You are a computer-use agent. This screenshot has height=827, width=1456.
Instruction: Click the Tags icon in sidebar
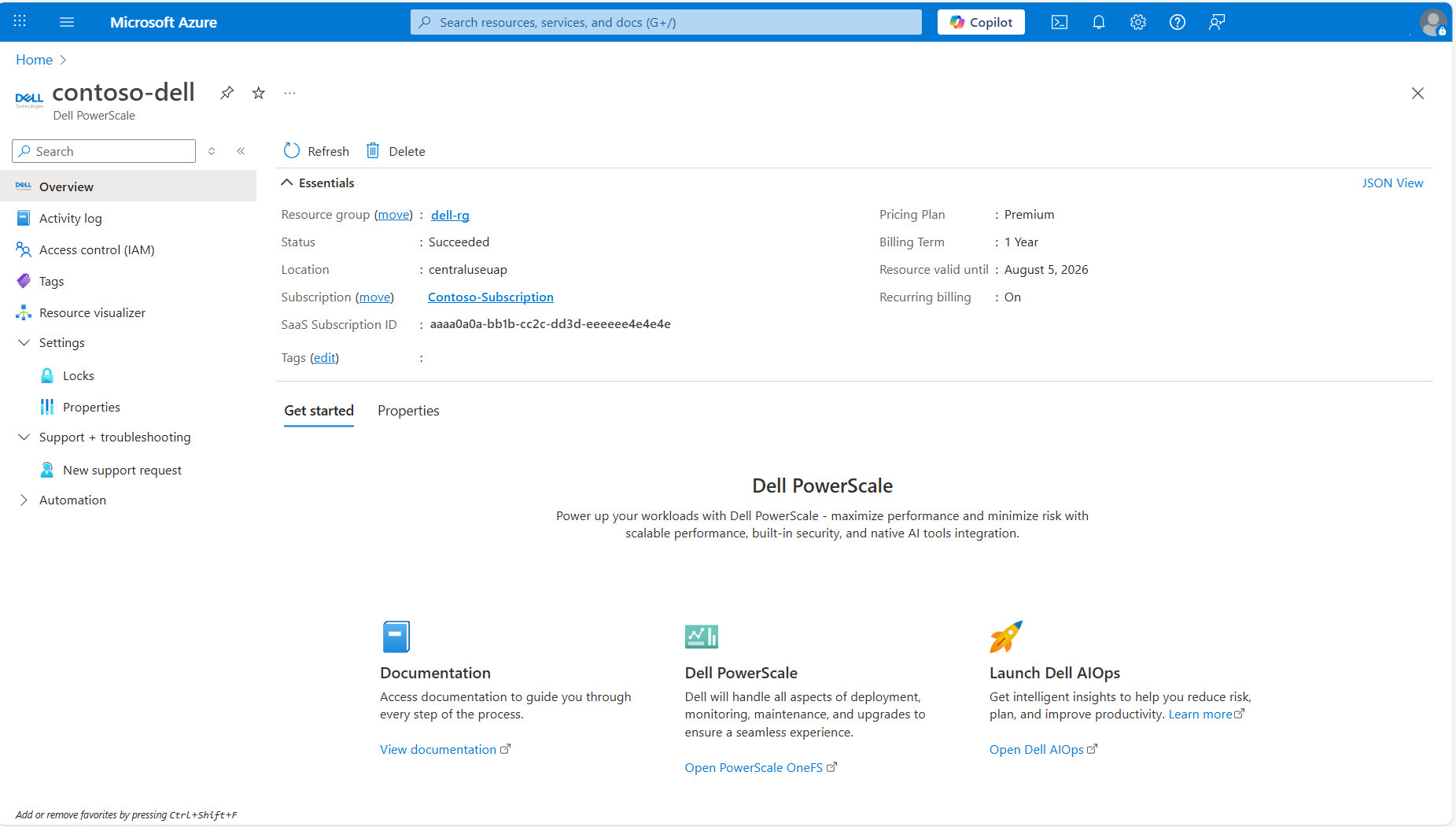(24, 281)
